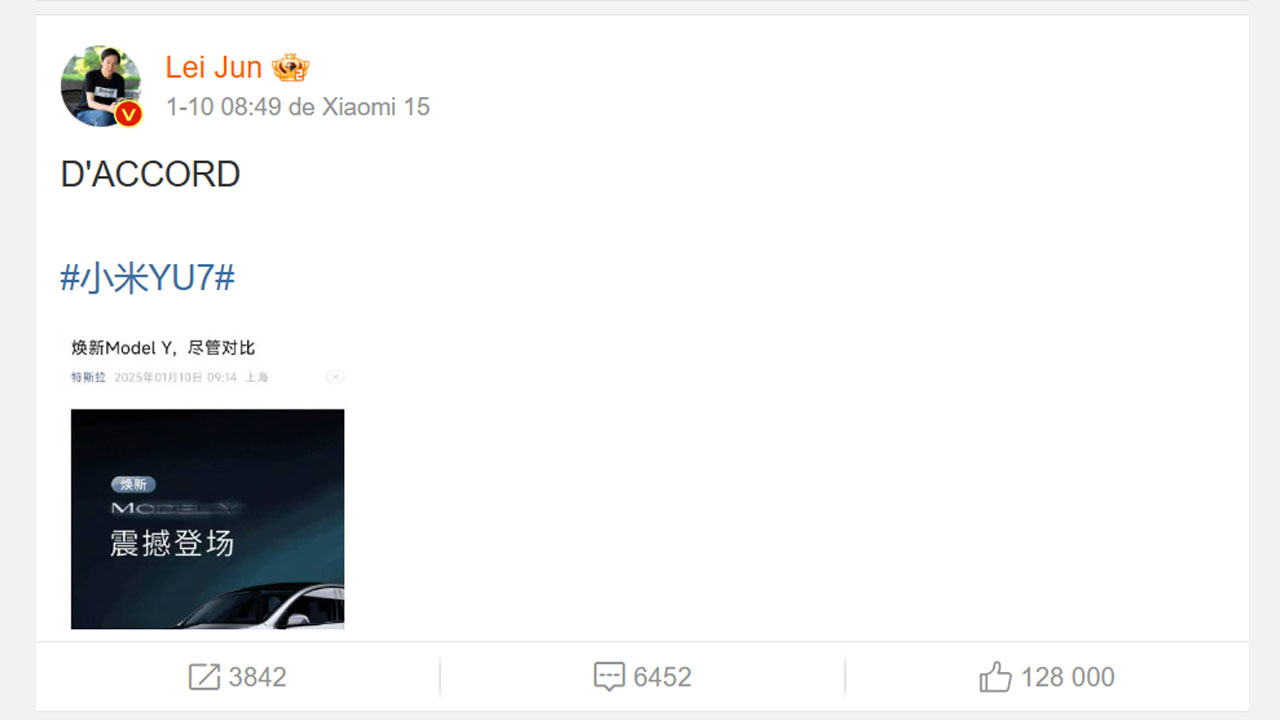Viewport: 1280px width, 720px height.
Task: Click the crown badge beside Lei Jun
Action: coord(290,68)
